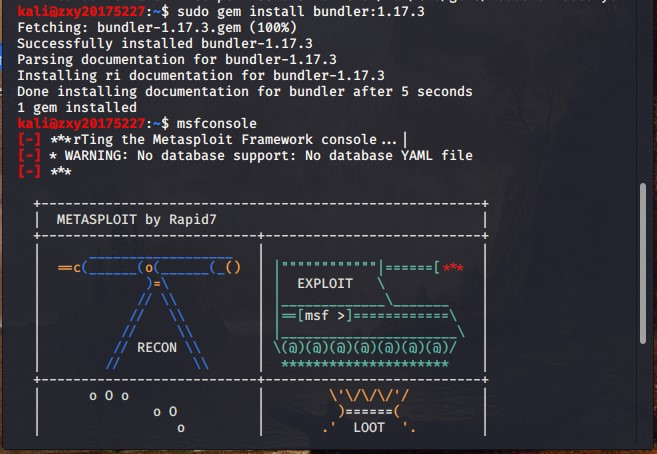Click the 'LOOT' label in the banner
The height and width of the screenshot is (454, 657).
pyautogui.click(x=369, y=428)
